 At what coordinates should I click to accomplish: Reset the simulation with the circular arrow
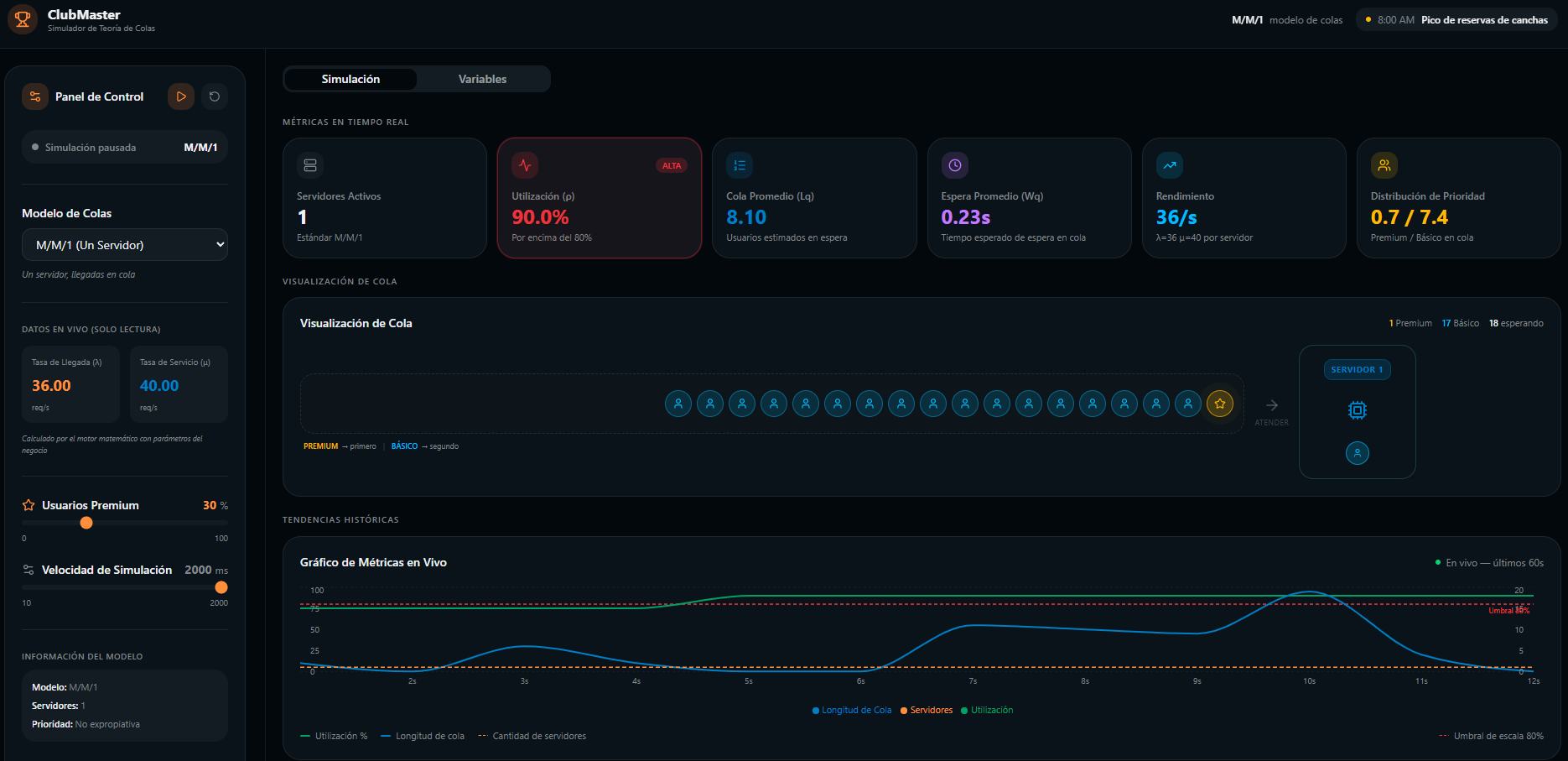215,96
